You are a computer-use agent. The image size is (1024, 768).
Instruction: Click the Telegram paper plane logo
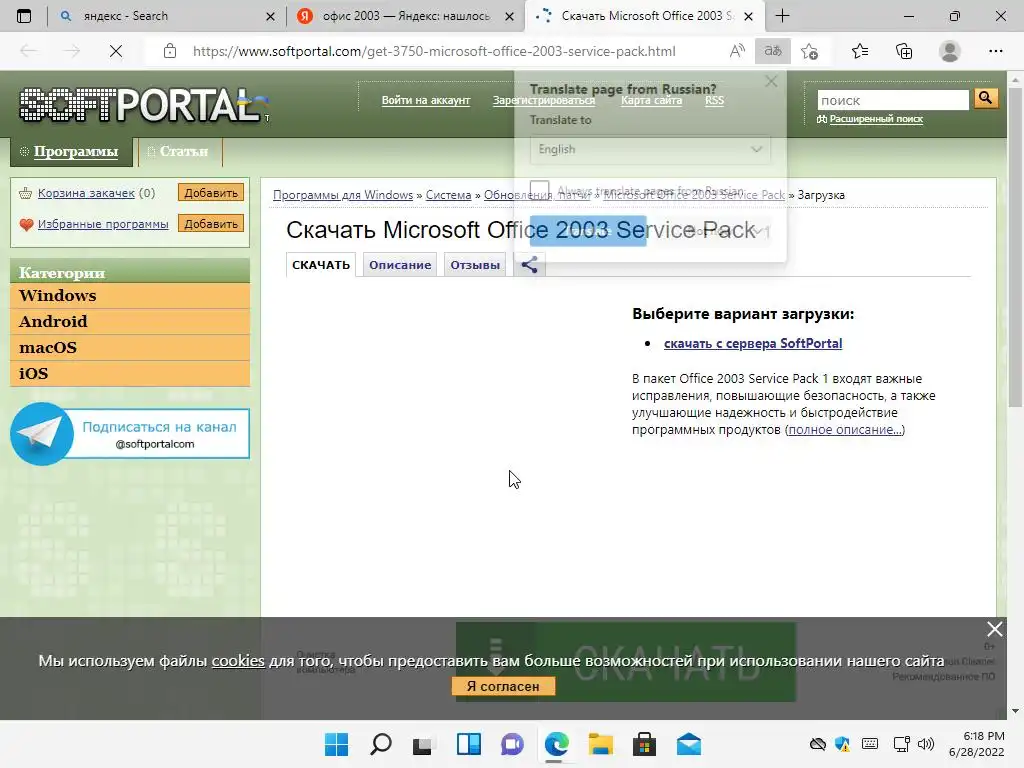(41, 434)
